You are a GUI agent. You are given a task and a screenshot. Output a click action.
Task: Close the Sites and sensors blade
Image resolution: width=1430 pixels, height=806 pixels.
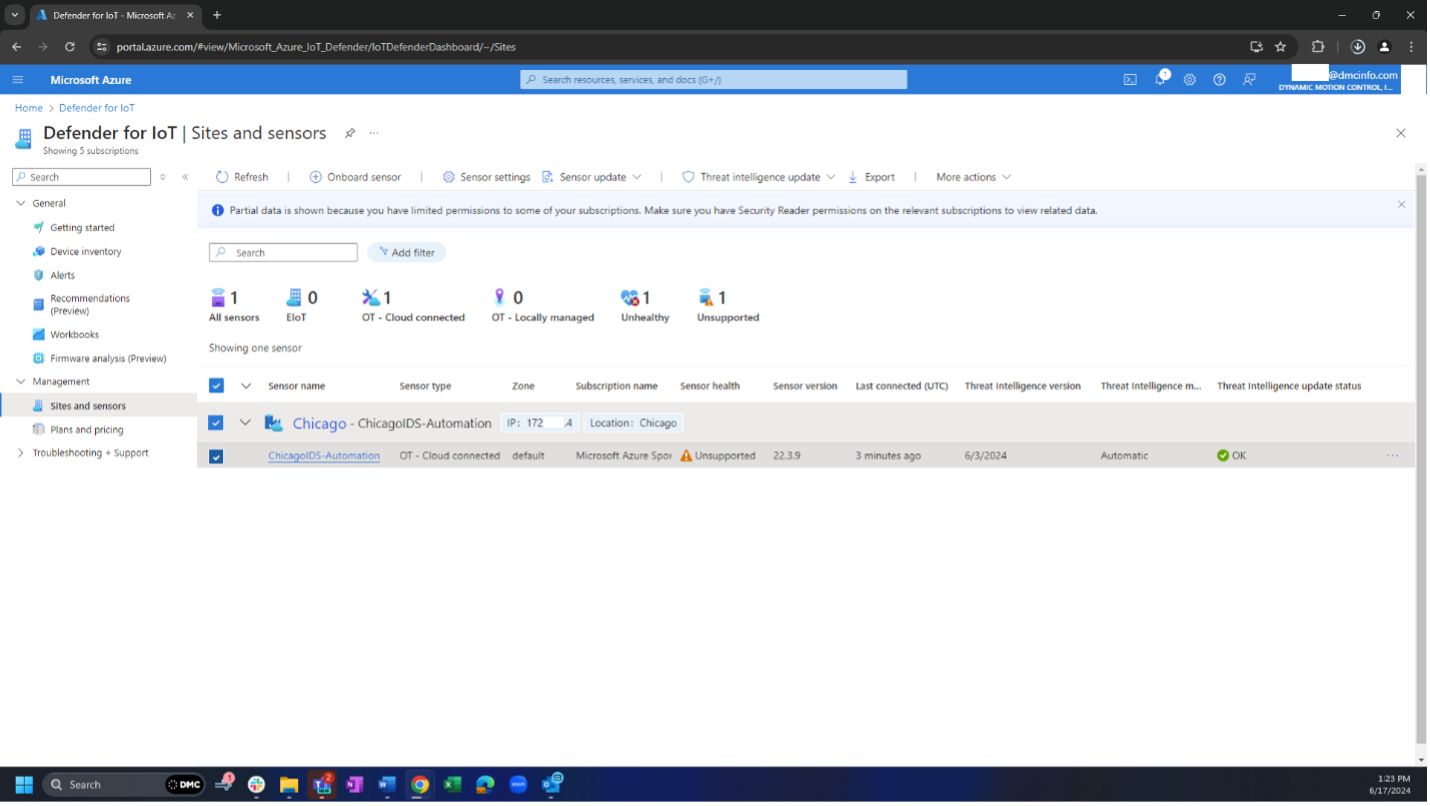click(1401, 133)
